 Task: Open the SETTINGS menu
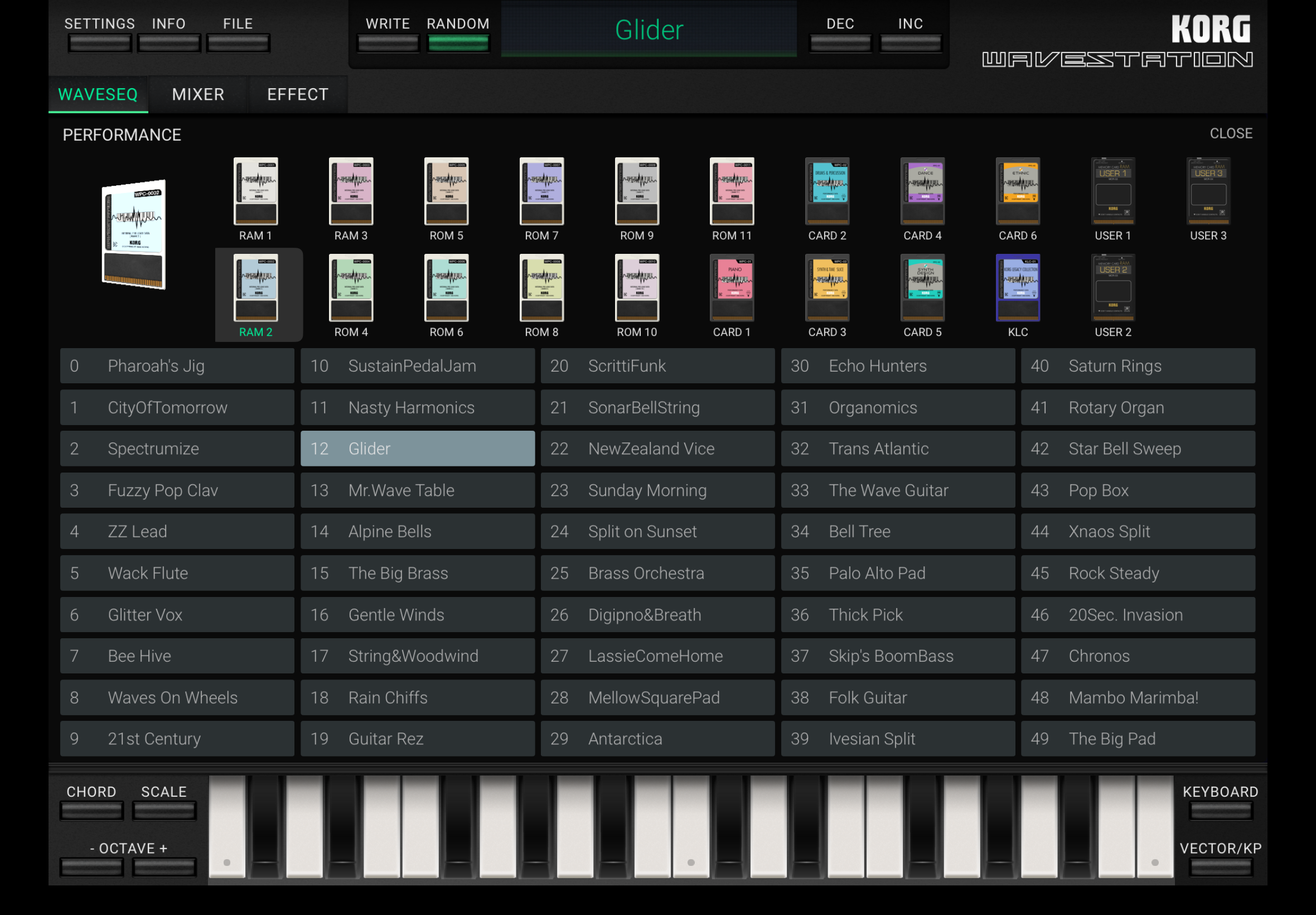100,44
